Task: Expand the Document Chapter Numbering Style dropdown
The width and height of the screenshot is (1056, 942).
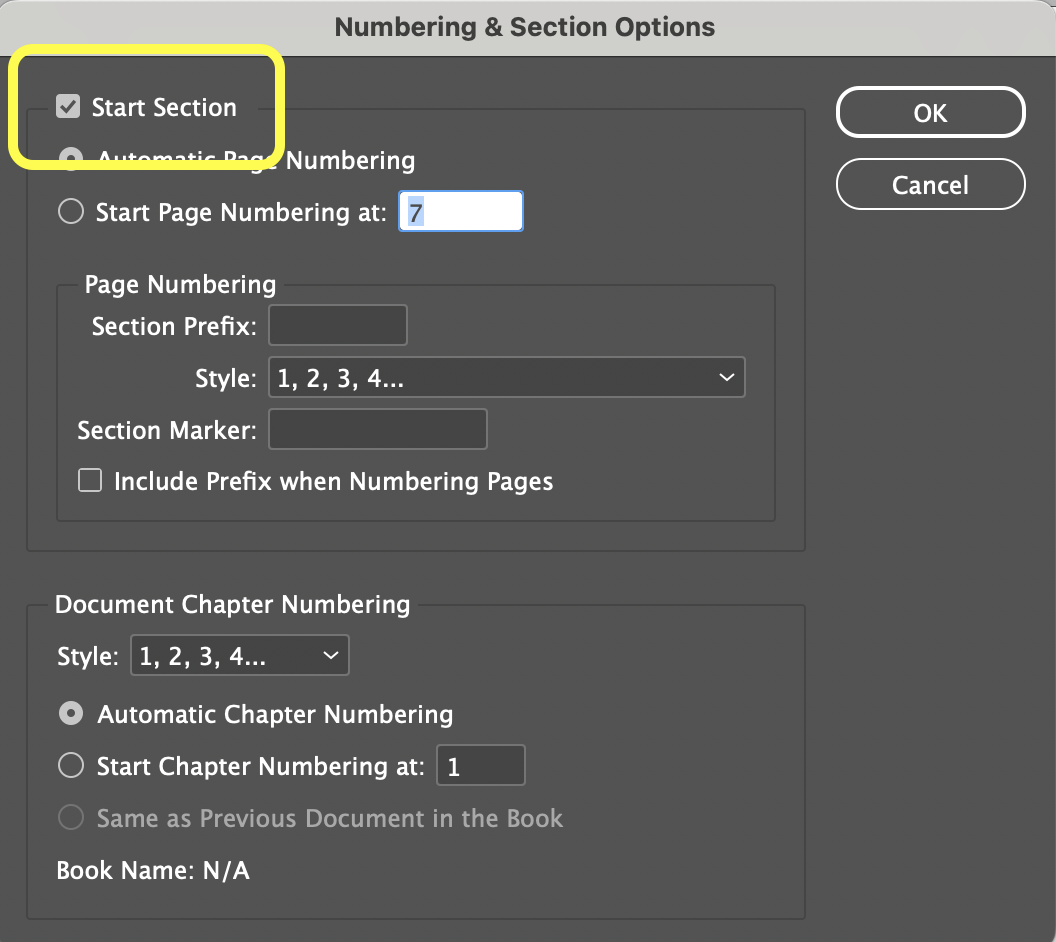Action: 240,656
